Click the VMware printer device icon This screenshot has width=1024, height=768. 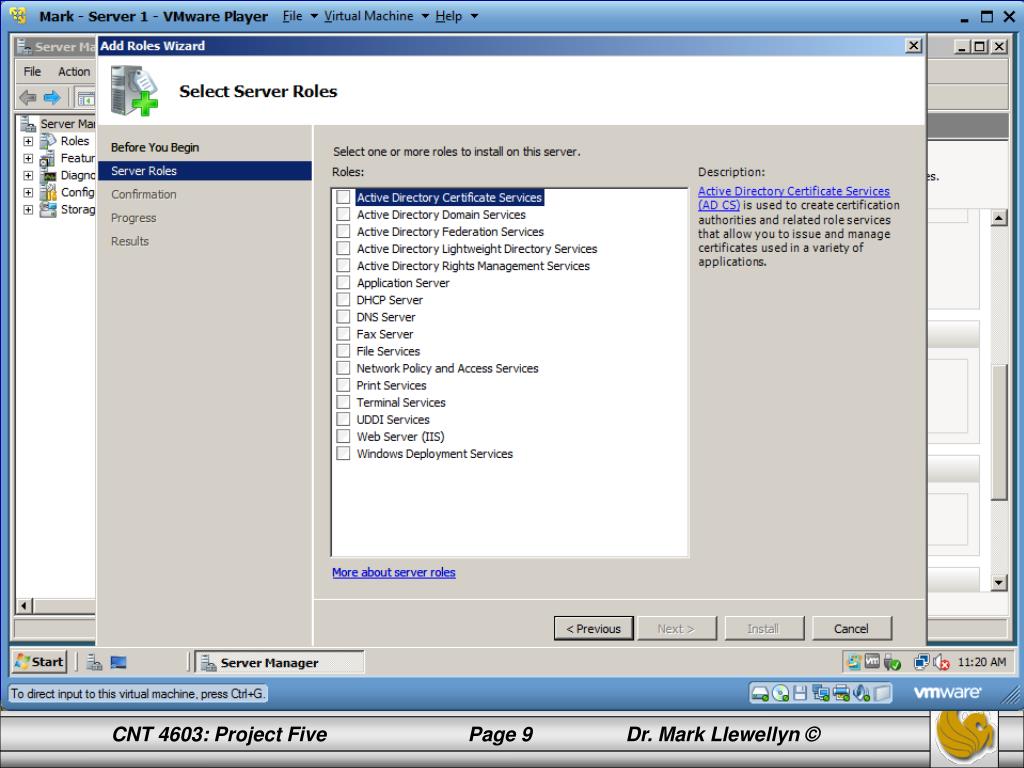coord(841,693)
